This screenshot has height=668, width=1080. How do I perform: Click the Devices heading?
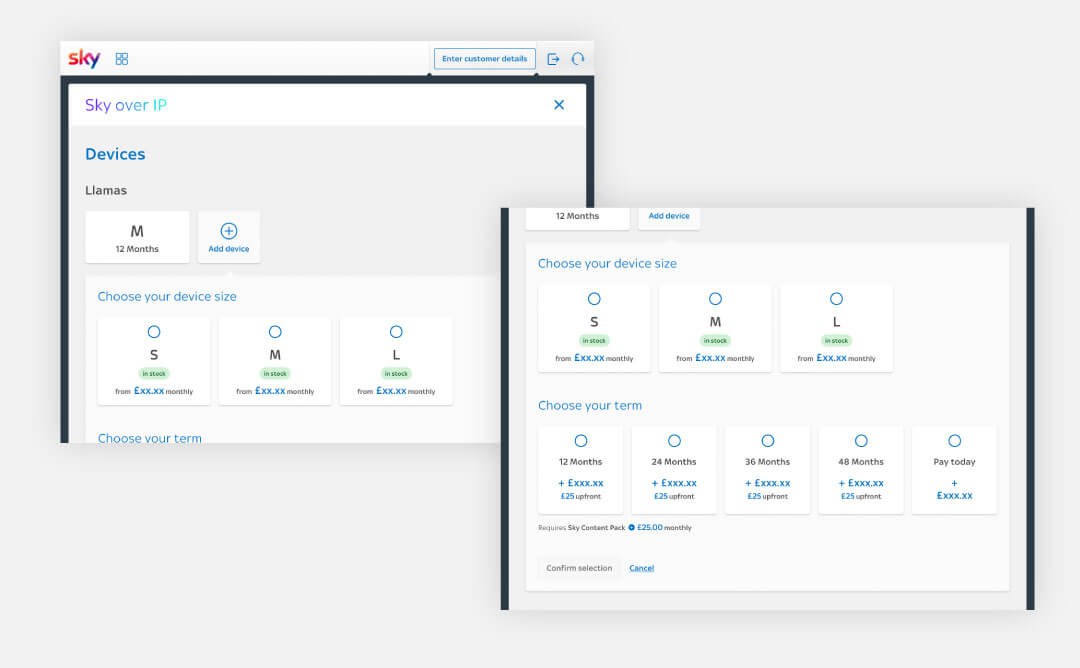pyautogui.click(x=115, y=154)
